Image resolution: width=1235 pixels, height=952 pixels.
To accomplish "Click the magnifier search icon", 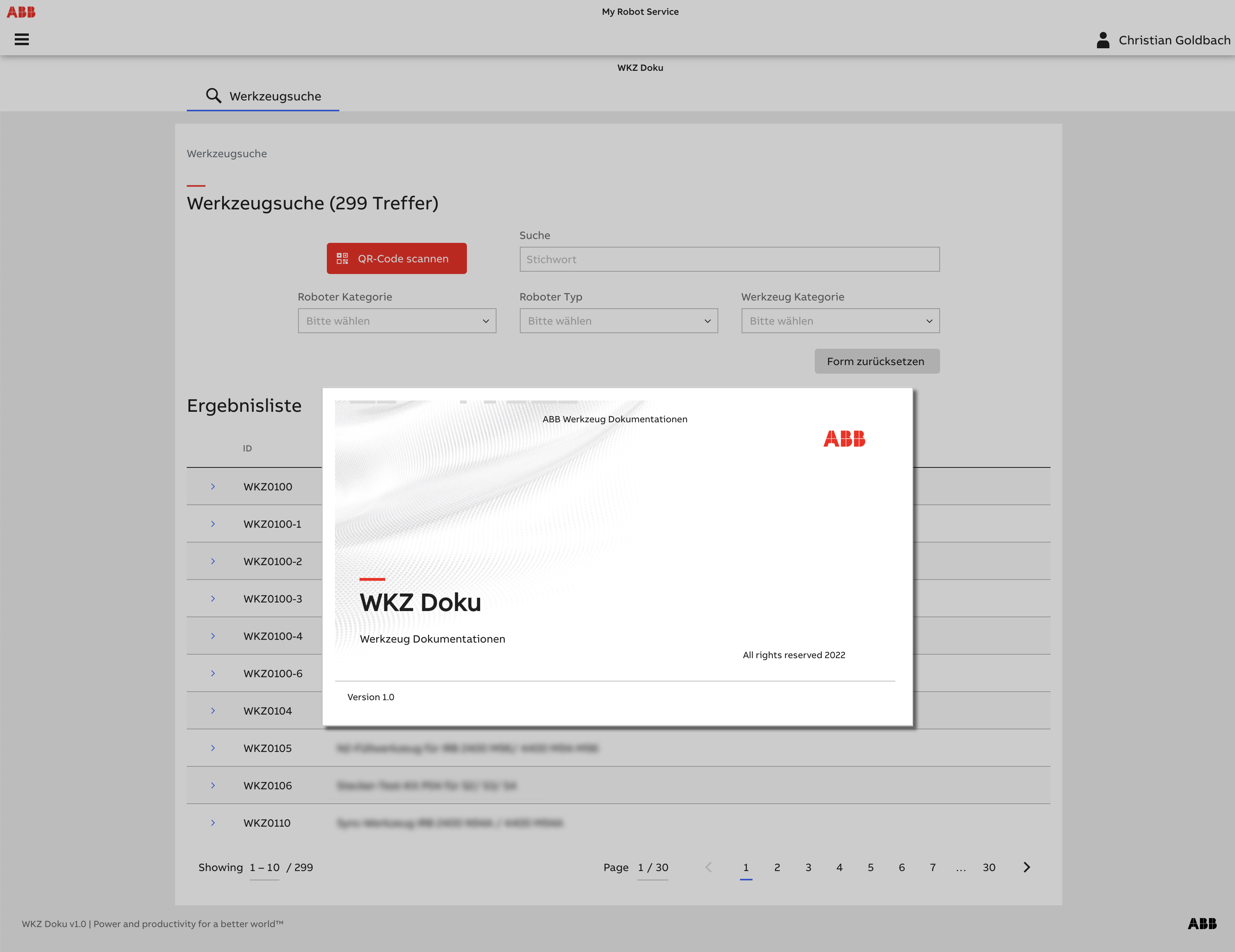I will (213, 96).
